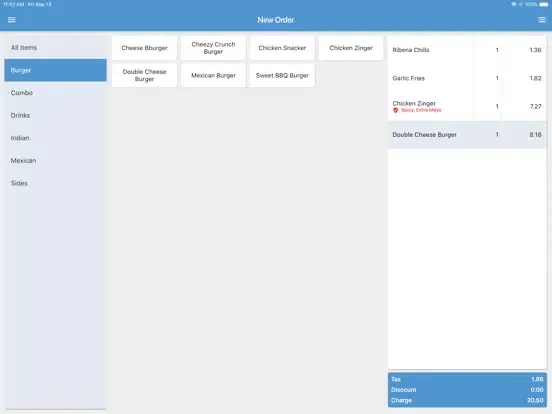
Task: Click quantity 1 of Ribena Chills
Action: click(497, 50)
